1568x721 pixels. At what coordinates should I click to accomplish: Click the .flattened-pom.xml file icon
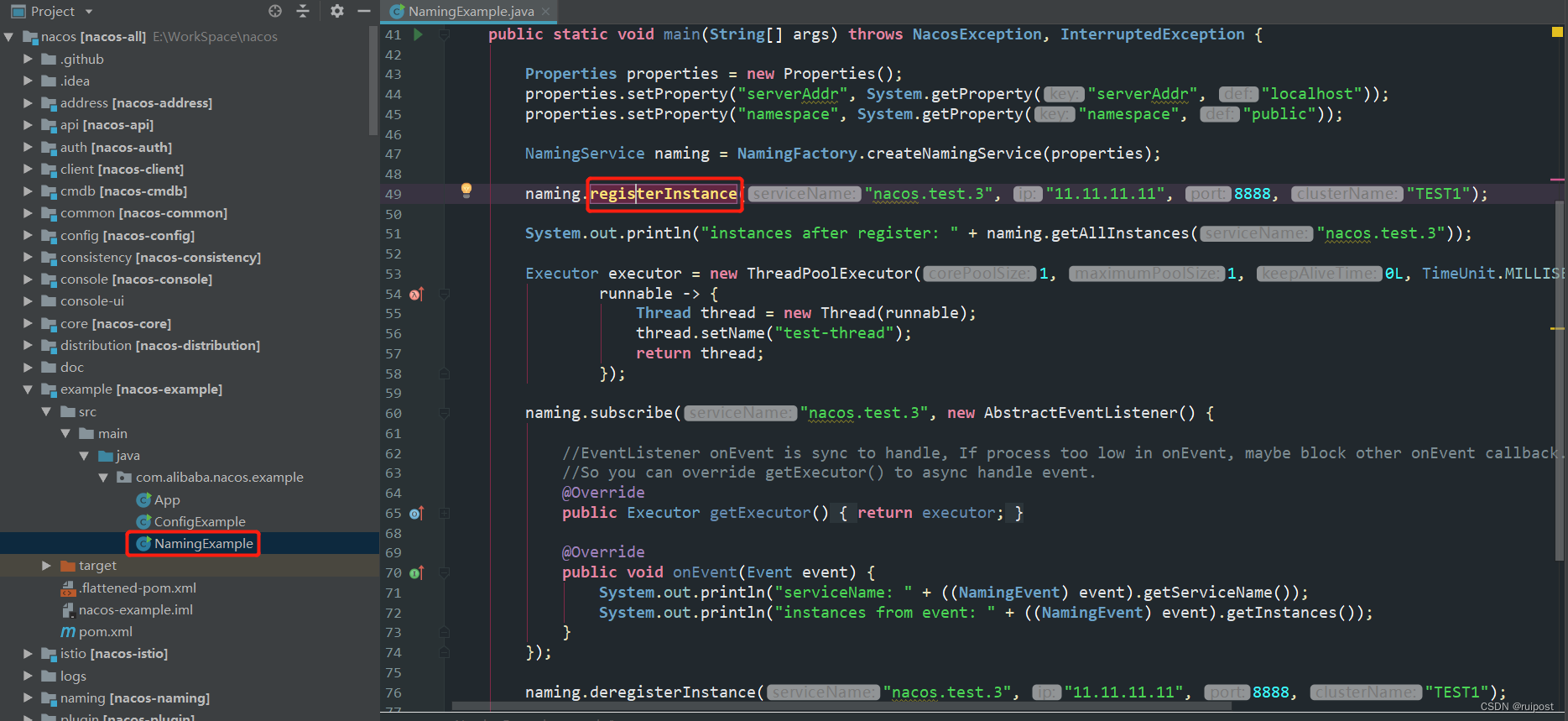pyautogui.click(x=68, y=588)
